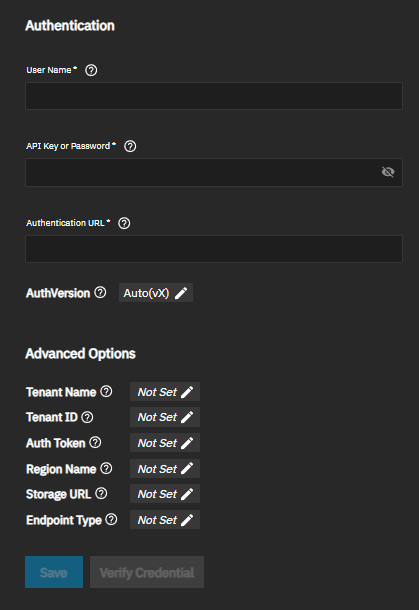Open help tooltip for User Name
419x610 pixels.
(91, 70)
